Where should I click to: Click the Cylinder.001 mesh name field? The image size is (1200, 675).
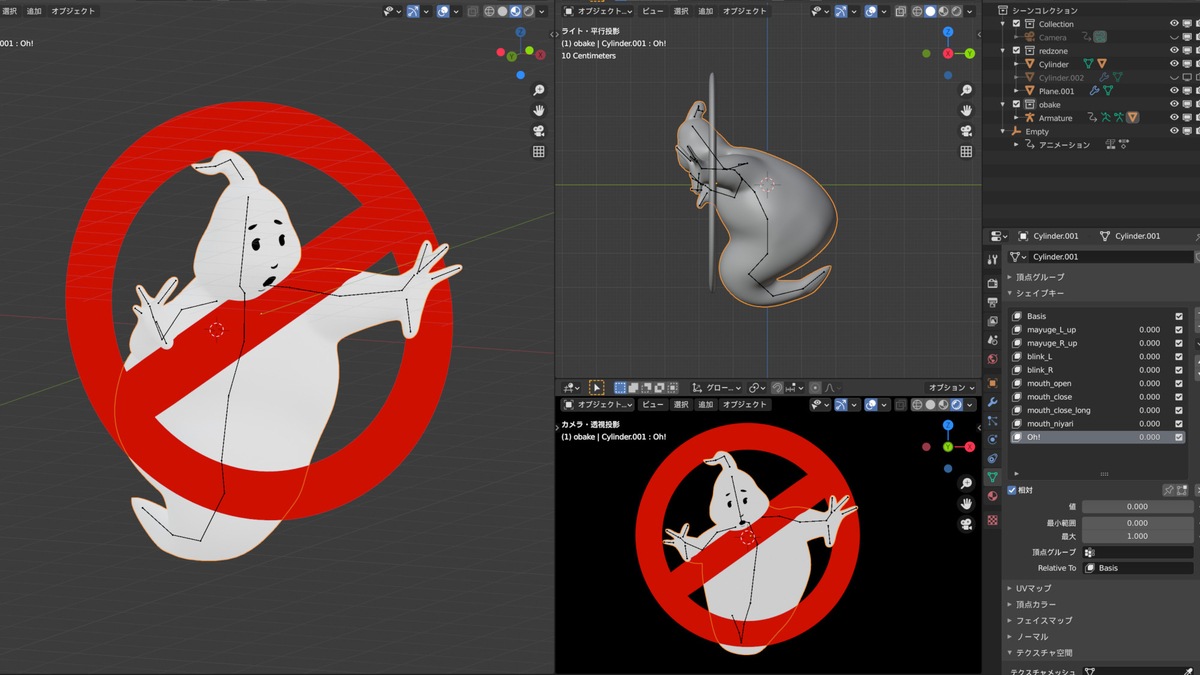[x=1110, y=257]
